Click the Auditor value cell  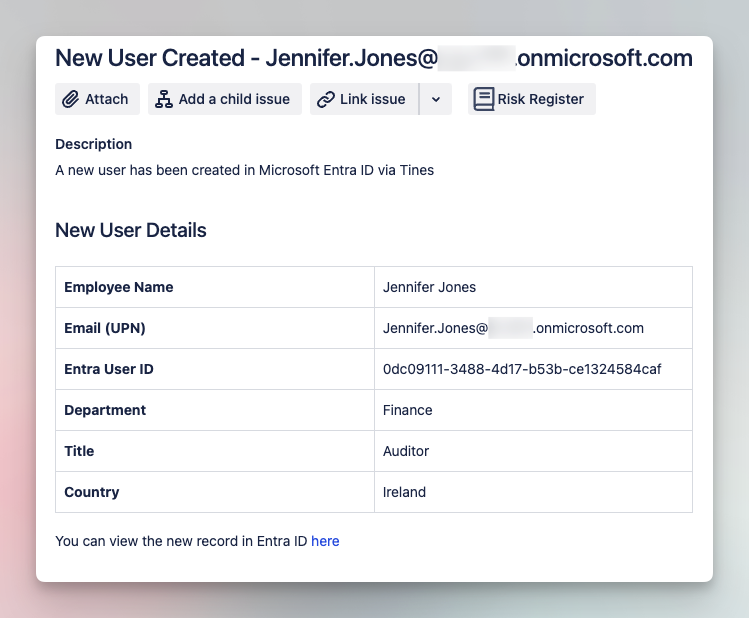click(x=534, y=451)
